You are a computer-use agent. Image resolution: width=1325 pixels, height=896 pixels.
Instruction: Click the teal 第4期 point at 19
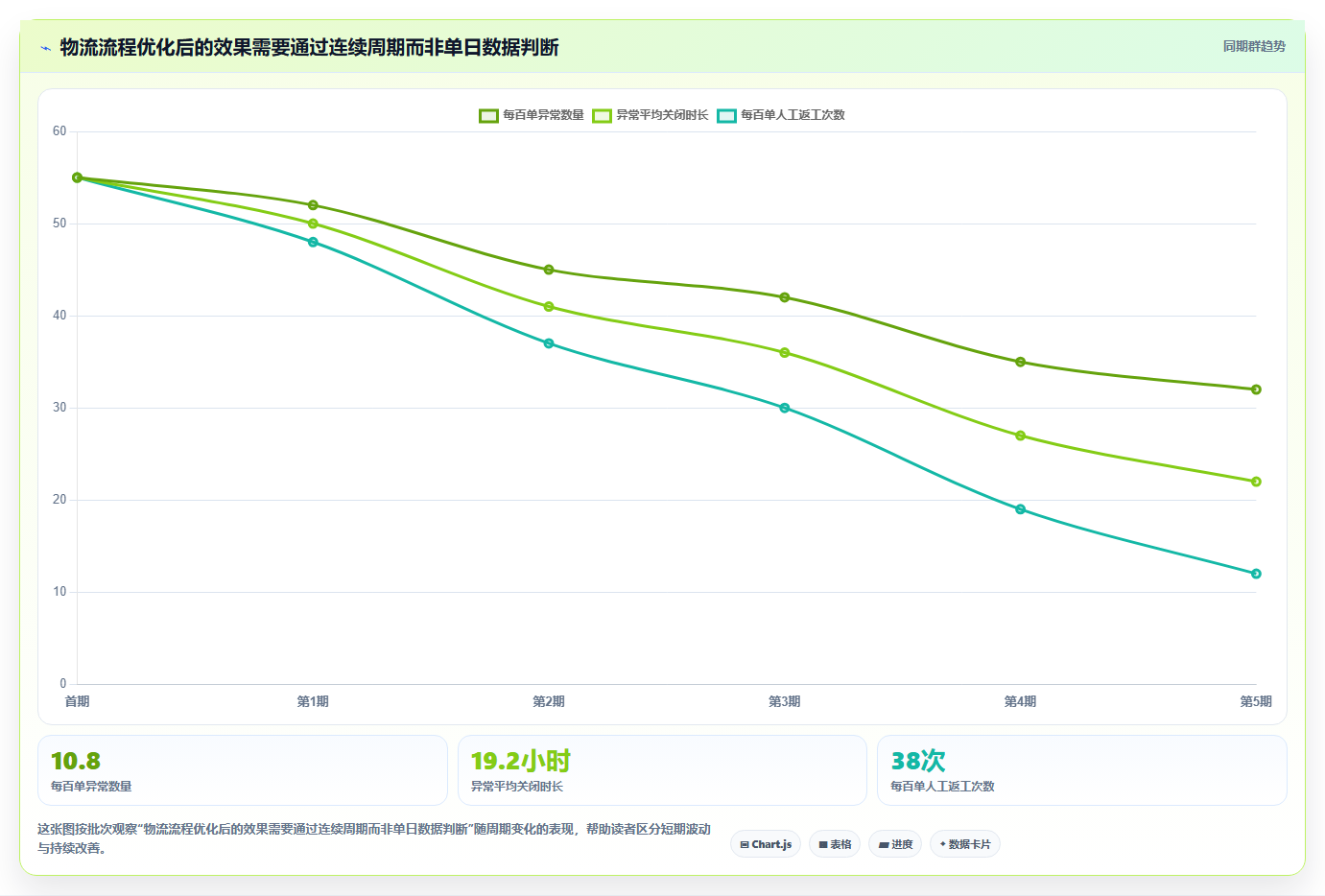(x=1020, y=509)
